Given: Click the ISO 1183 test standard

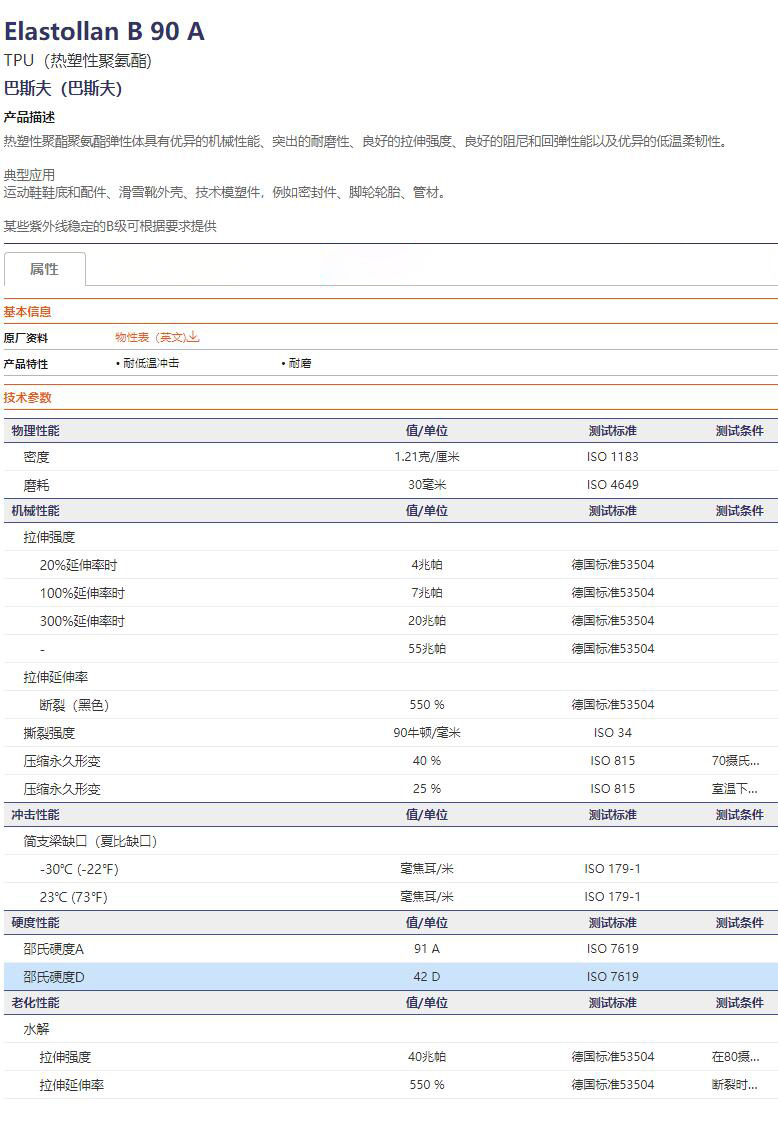Looking at the screenshot, I should coord(612,457).
